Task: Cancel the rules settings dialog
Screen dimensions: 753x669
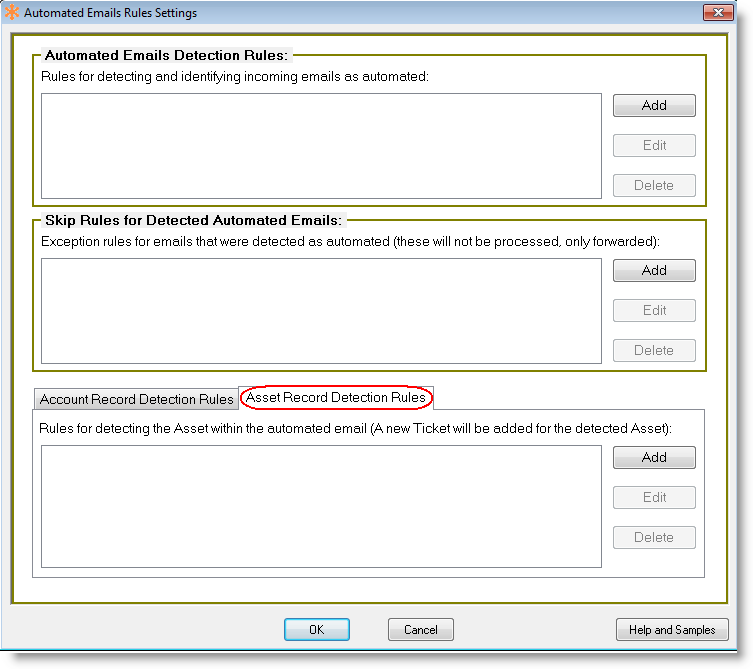Action: point(421,630)
